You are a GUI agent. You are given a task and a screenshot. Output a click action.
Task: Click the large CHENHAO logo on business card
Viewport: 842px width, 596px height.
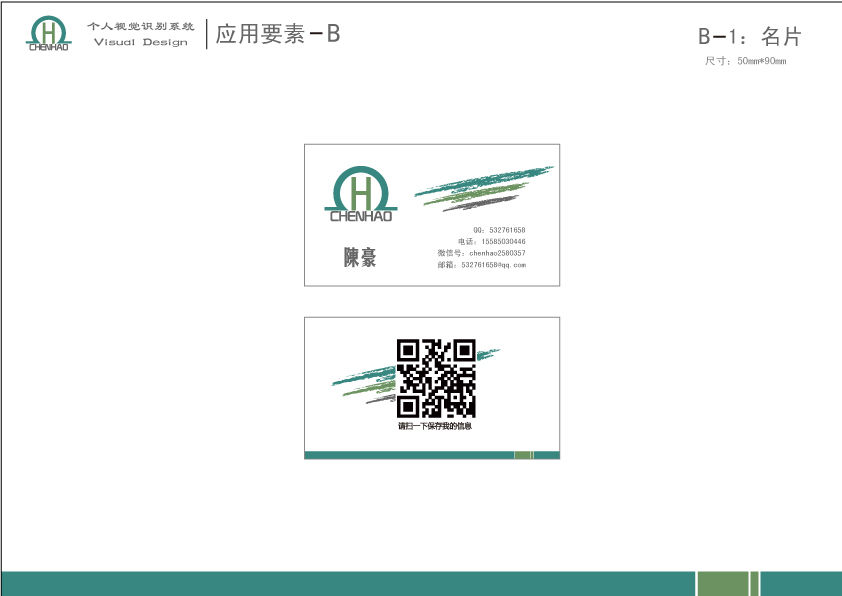click(x=361, y=194)
